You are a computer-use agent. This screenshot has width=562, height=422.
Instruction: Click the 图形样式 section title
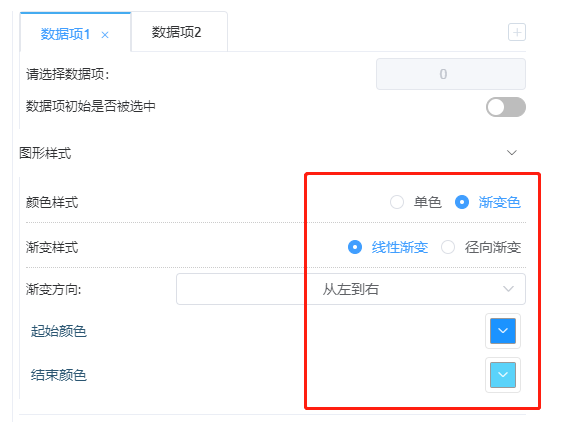45,153
